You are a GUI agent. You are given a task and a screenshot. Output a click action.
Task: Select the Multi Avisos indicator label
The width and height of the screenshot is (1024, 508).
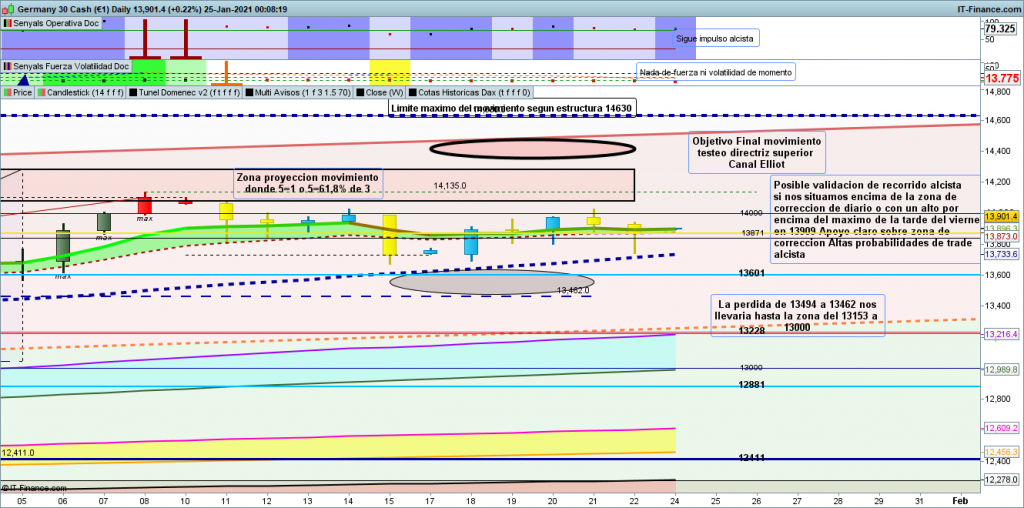299,92
